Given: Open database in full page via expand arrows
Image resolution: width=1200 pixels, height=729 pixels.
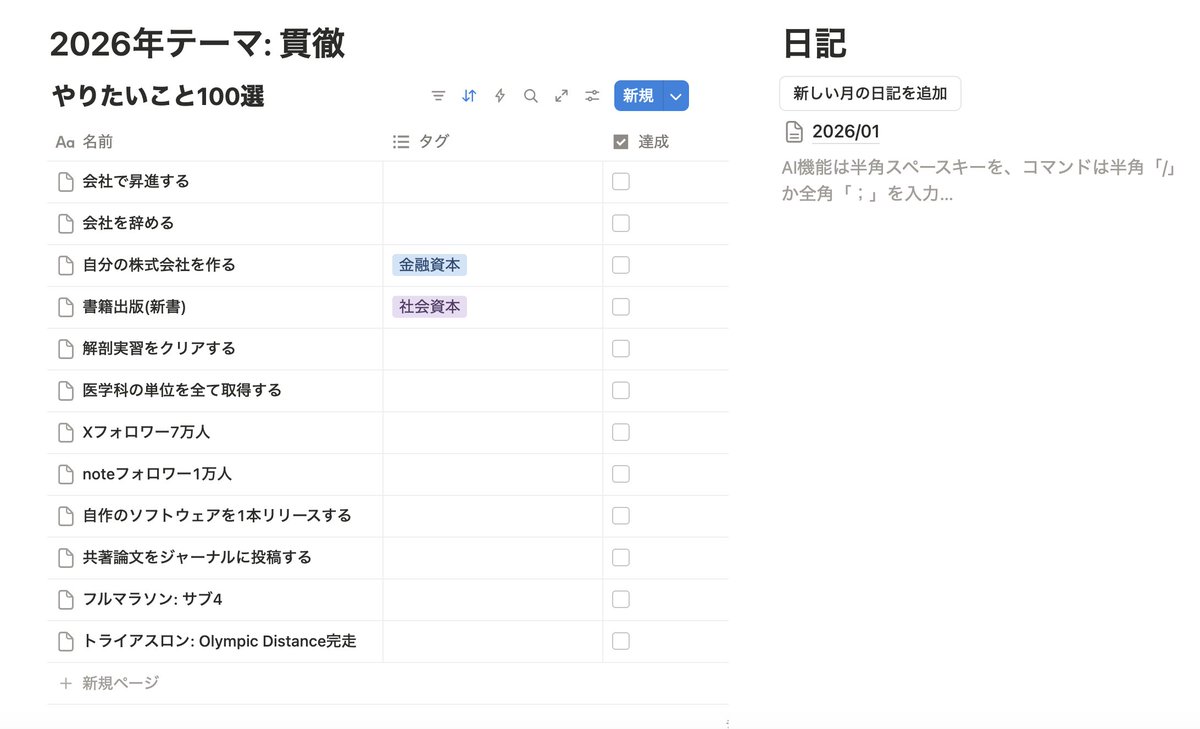Looking at the screenshot, I should [562, 96].
